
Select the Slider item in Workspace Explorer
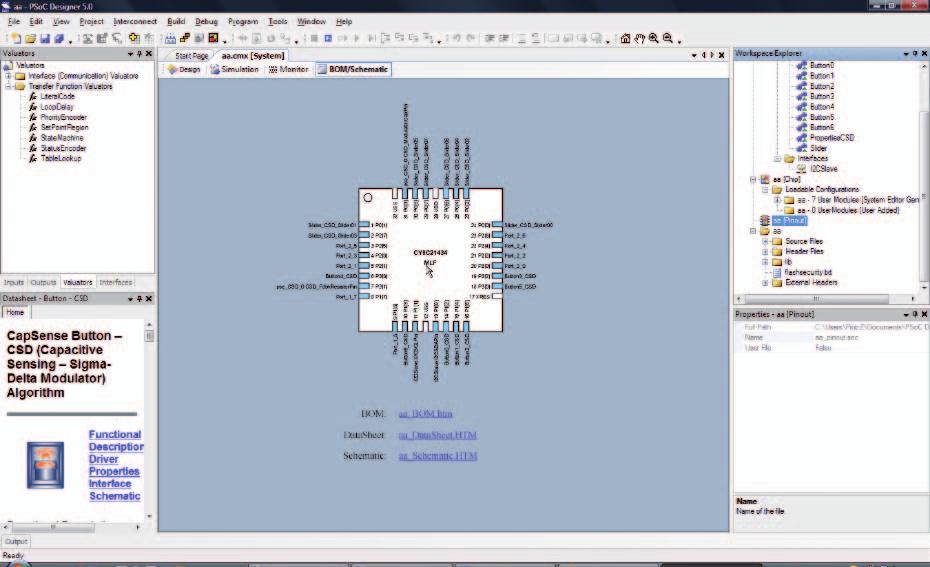[x=818, y=148]
